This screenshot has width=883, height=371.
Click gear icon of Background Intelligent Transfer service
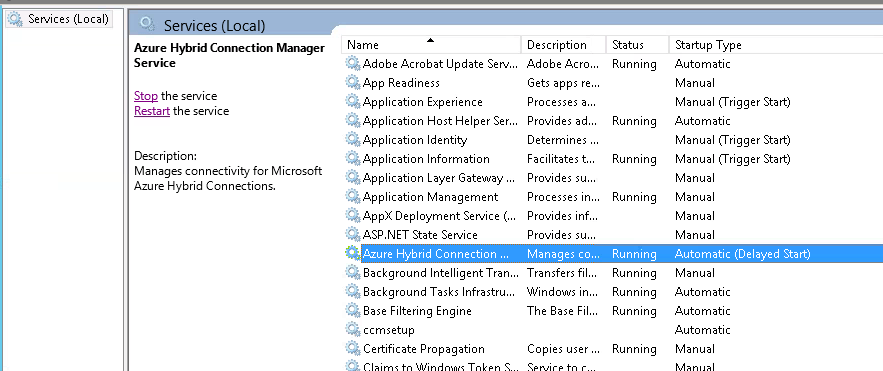click(x=353, y=272)
